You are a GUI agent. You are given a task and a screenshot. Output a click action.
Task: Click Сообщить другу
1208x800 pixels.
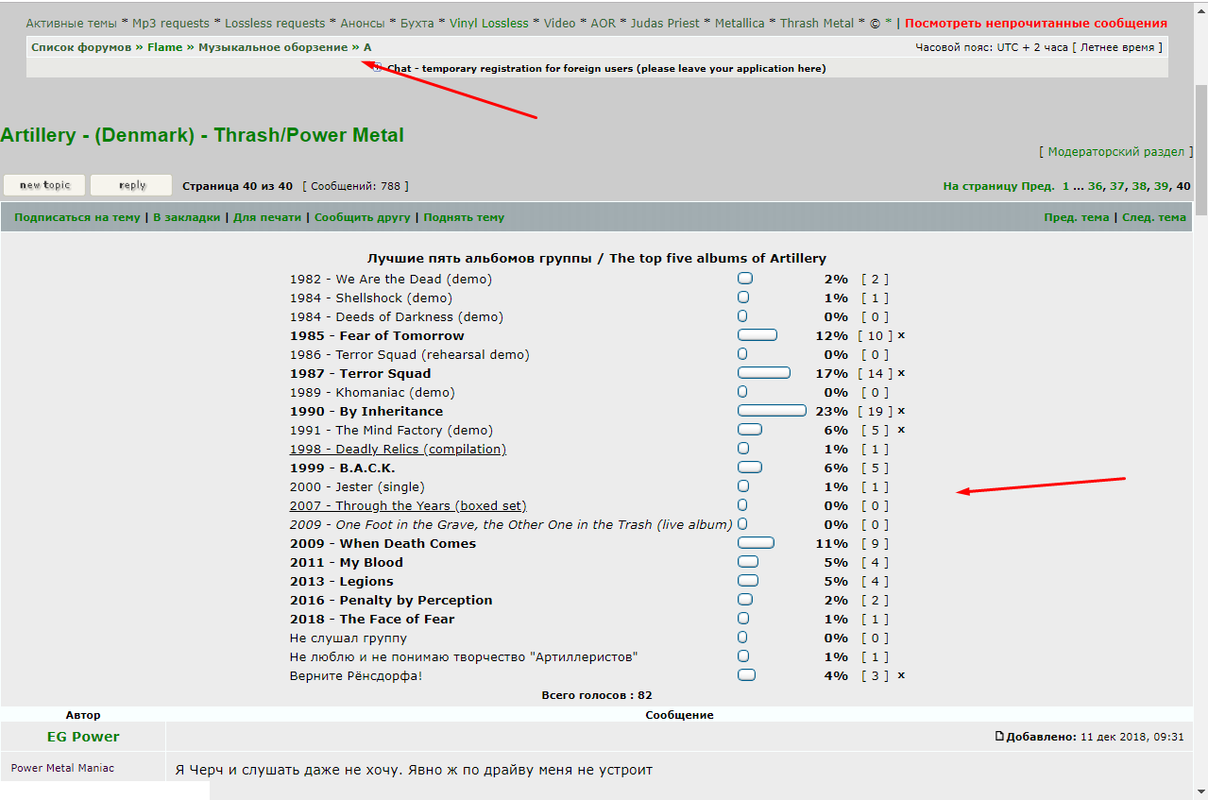[362, 217]
